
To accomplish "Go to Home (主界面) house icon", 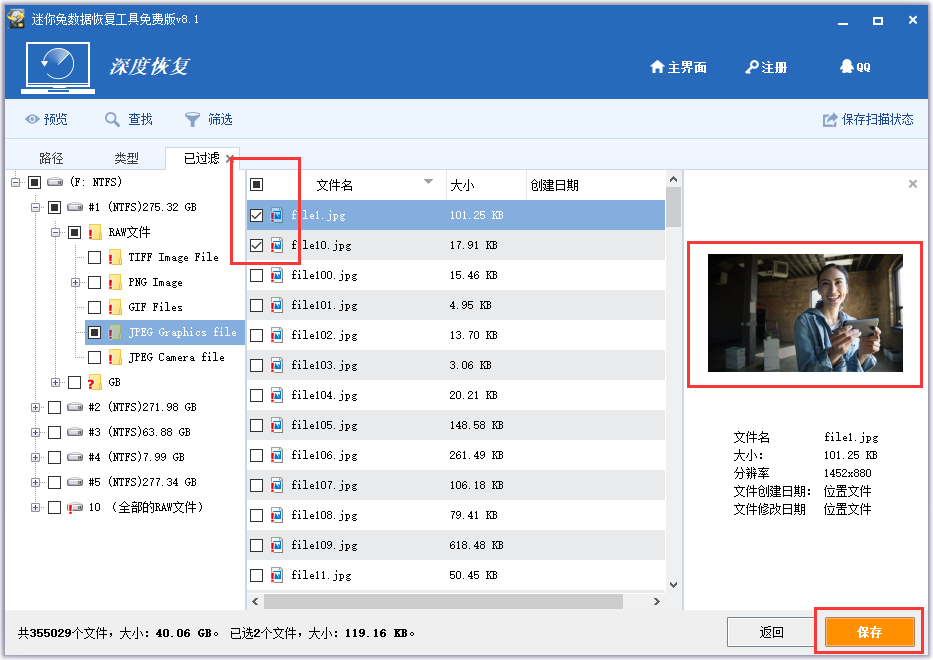I will coord(657,67).
